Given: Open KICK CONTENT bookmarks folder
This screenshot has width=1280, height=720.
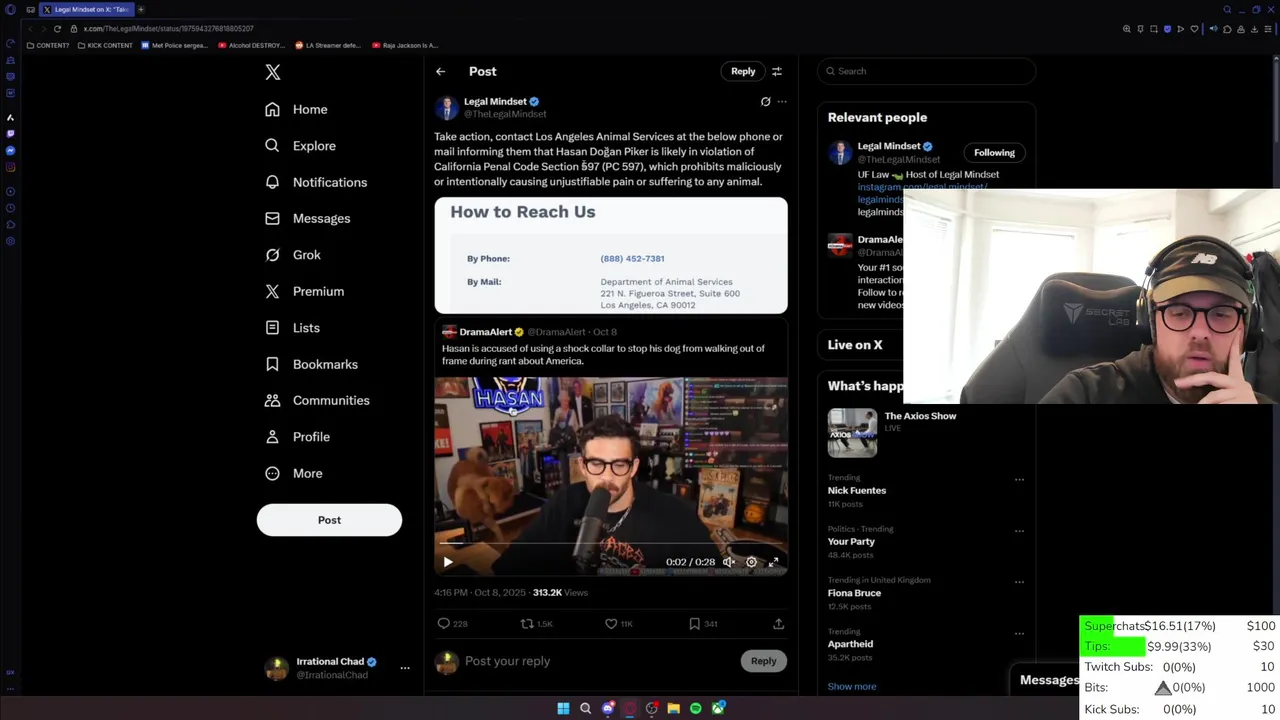Looking at the screenshot, I should pyautogui.click(x=106, y=45).
